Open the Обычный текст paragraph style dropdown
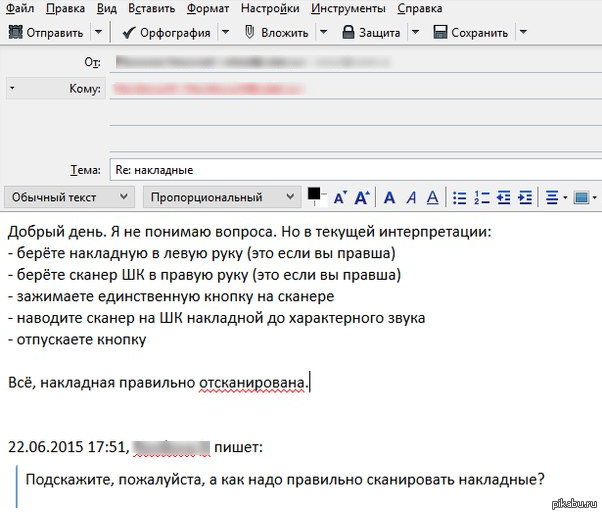 point(69,197)
